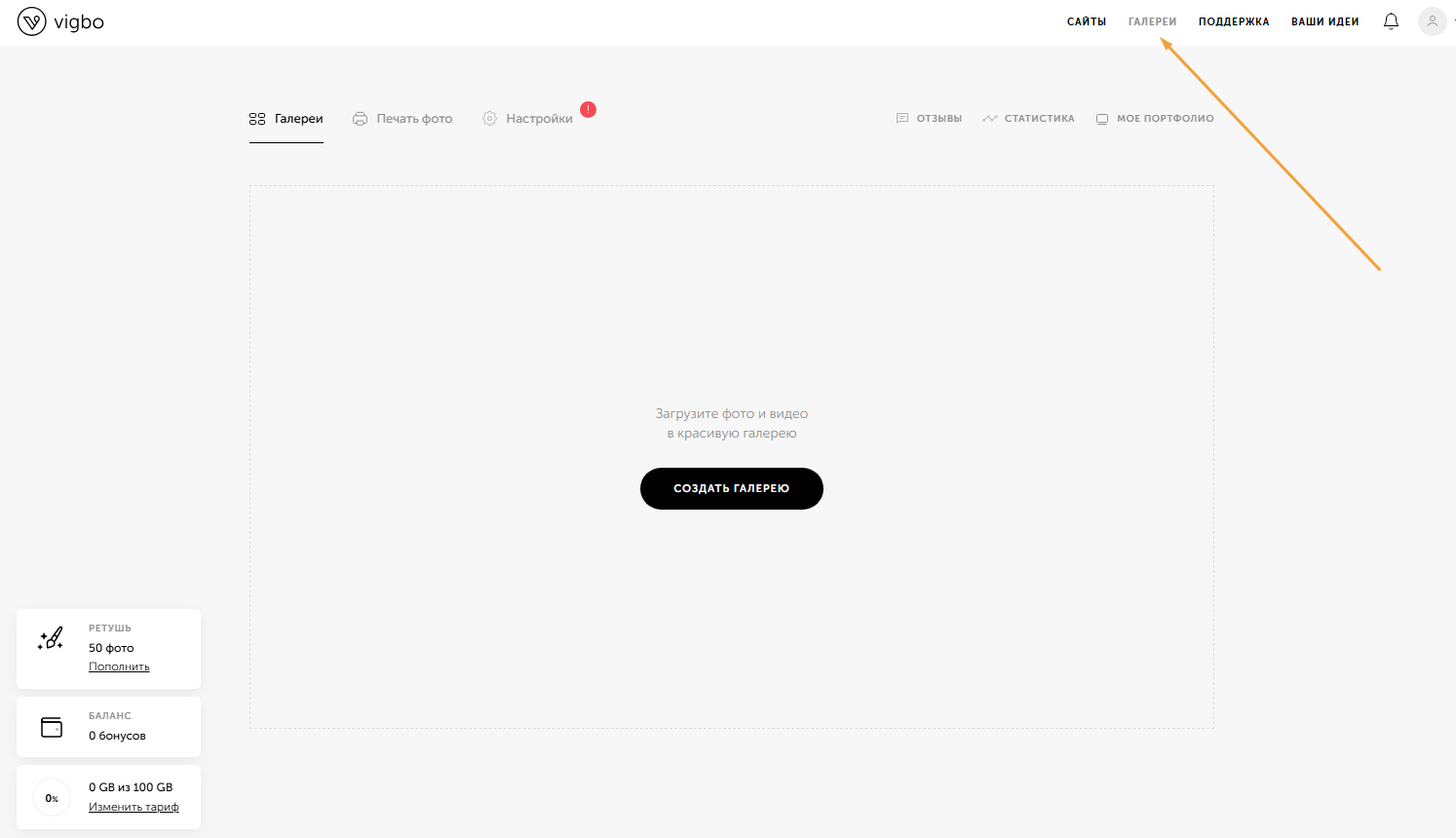1456x838 pixels.
Task: Open the Сайты menu item
Action: [1086, 21]
